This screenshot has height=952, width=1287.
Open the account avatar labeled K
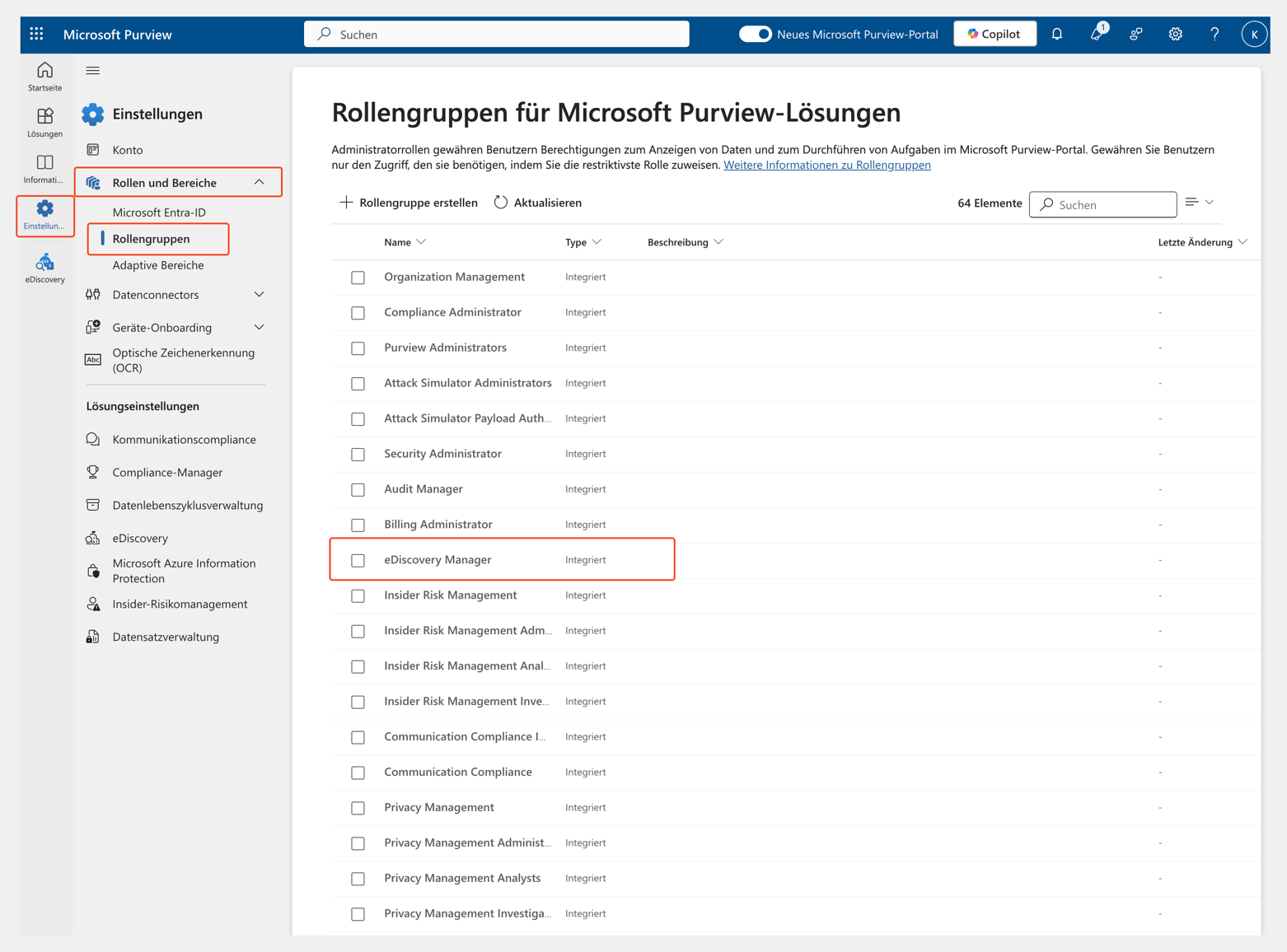[1253, 34]
